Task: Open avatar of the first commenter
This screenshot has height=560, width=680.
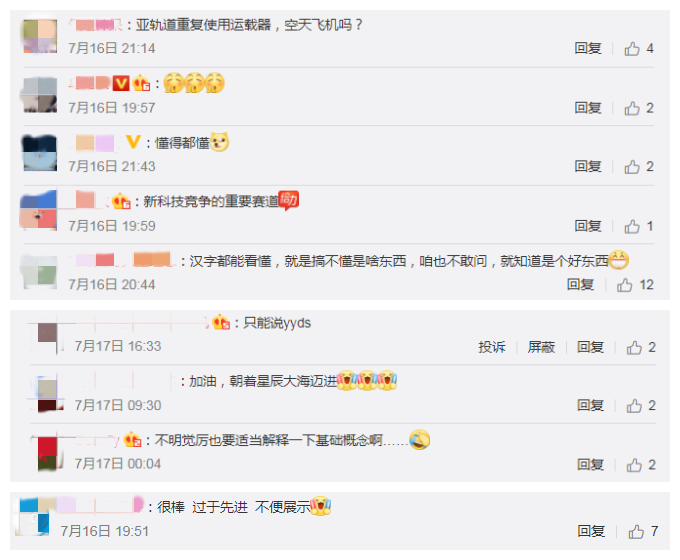Action: tap(40, 36)
